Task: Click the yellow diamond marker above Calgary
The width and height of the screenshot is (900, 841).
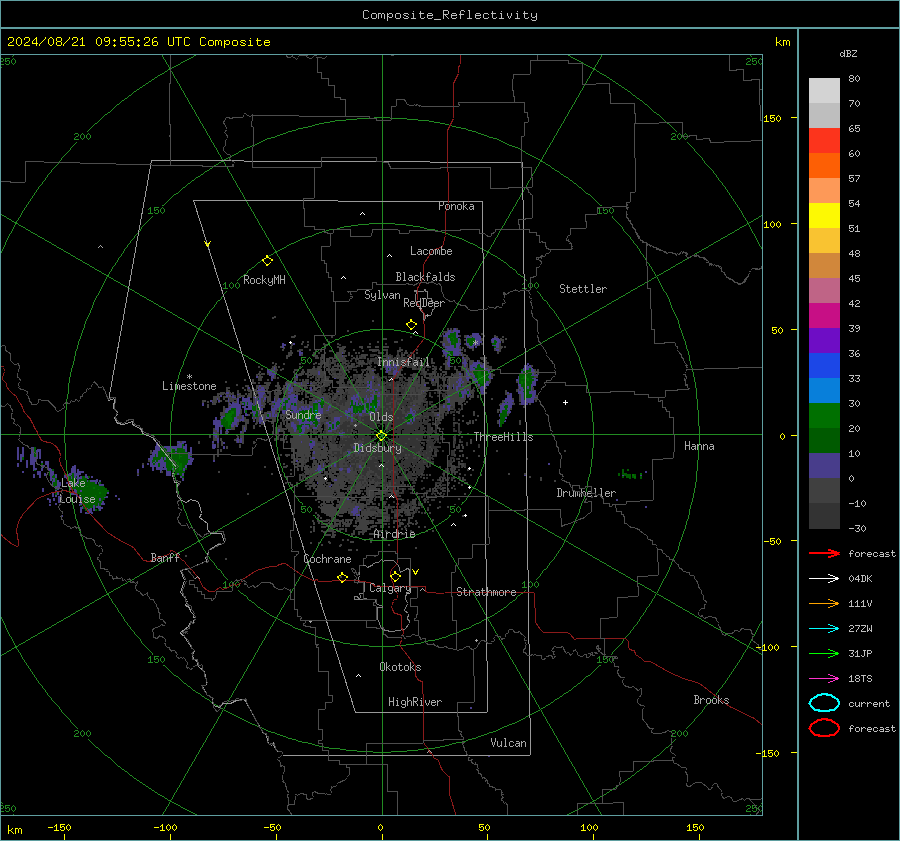Action: pyautogui.click(x=395, y=576)
